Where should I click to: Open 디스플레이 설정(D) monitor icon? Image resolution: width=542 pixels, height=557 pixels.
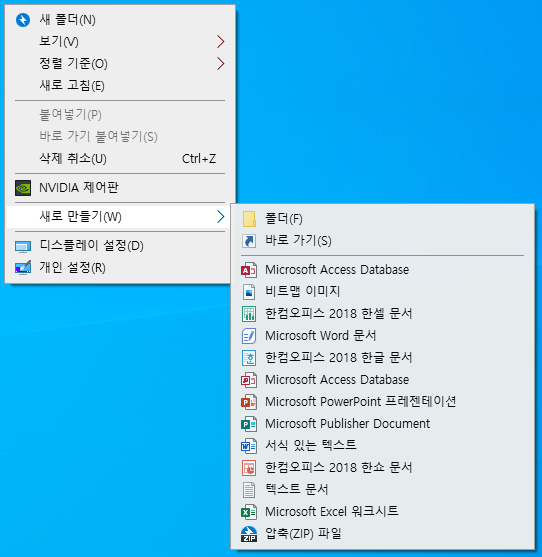point(23,246)
